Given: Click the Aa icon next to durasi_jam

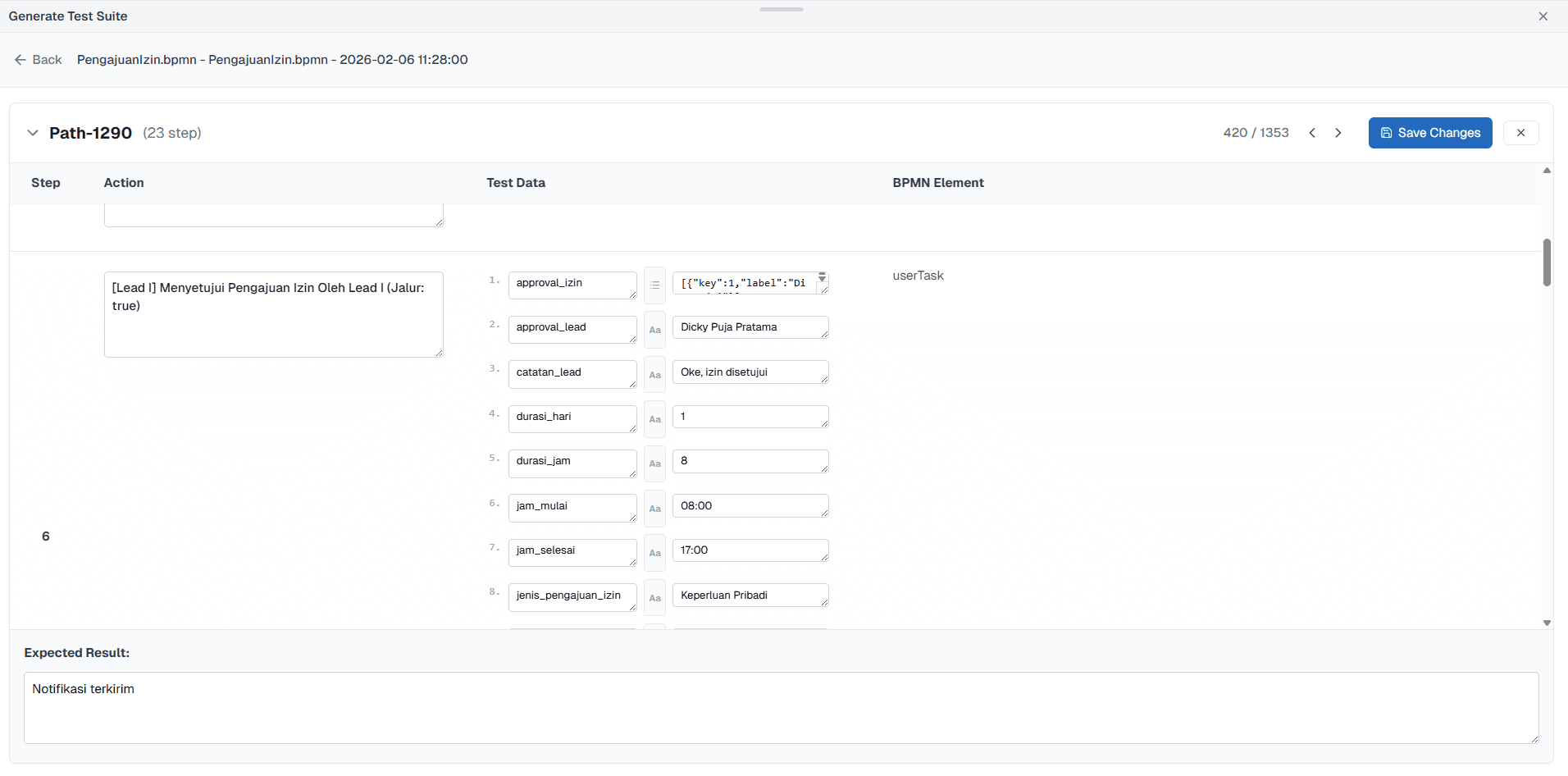Looking at the screenshot, I should 654,464.
